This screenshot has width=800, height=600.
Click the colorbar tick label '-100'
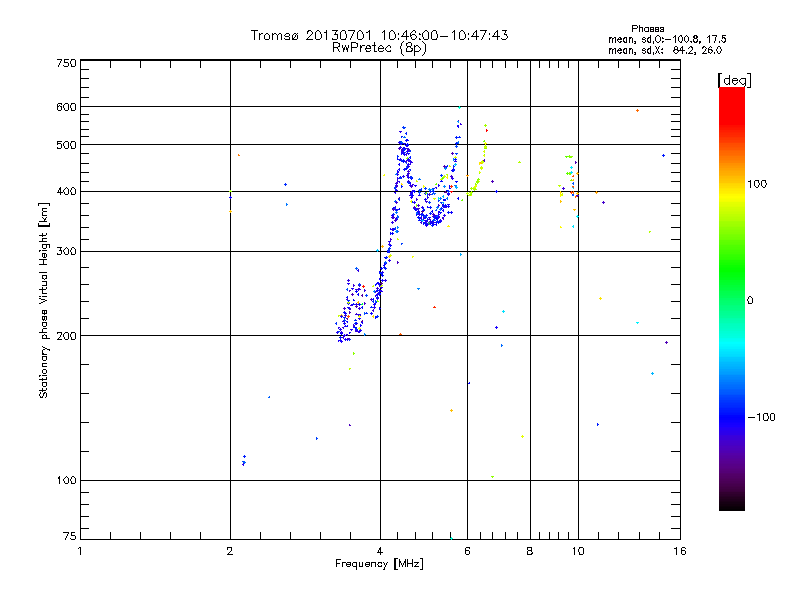[x=761, y=417]
